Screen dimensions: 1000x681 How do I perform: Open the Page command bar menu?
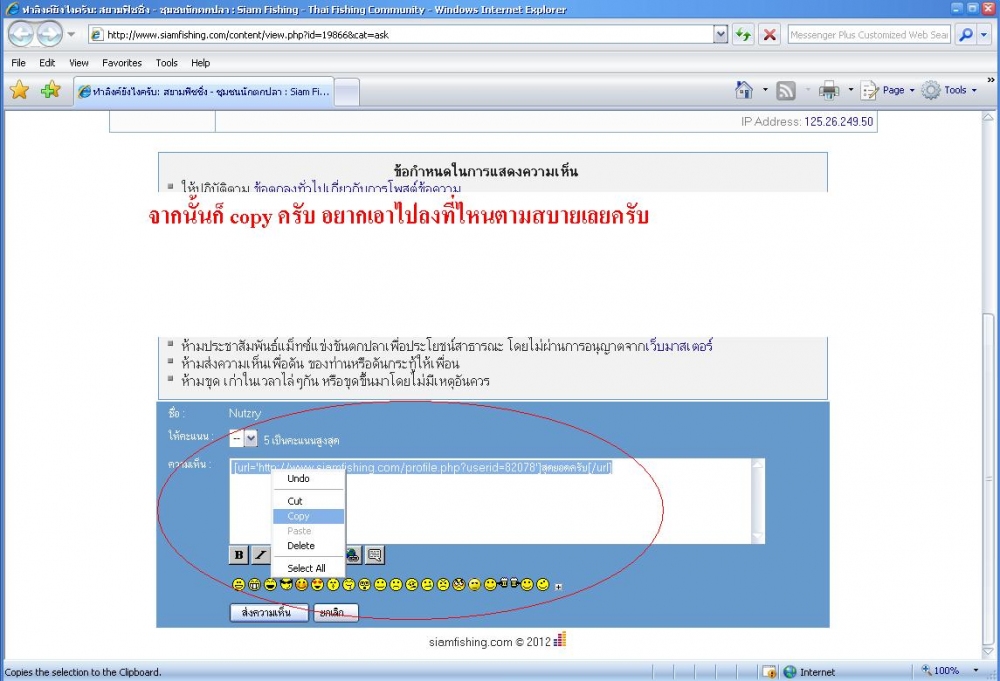pos(888,91)
